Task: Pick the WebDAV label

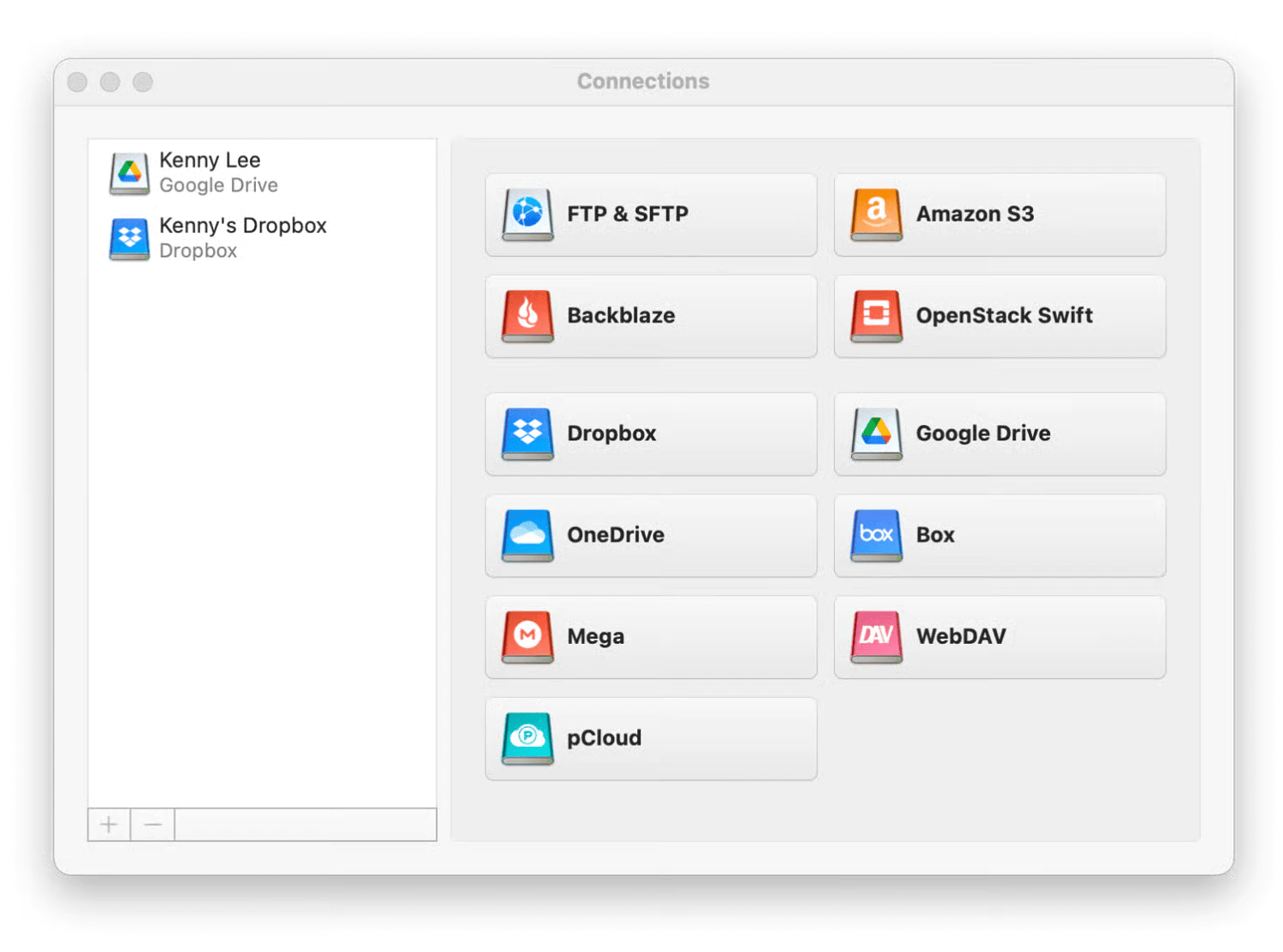Action: (961, 636)
